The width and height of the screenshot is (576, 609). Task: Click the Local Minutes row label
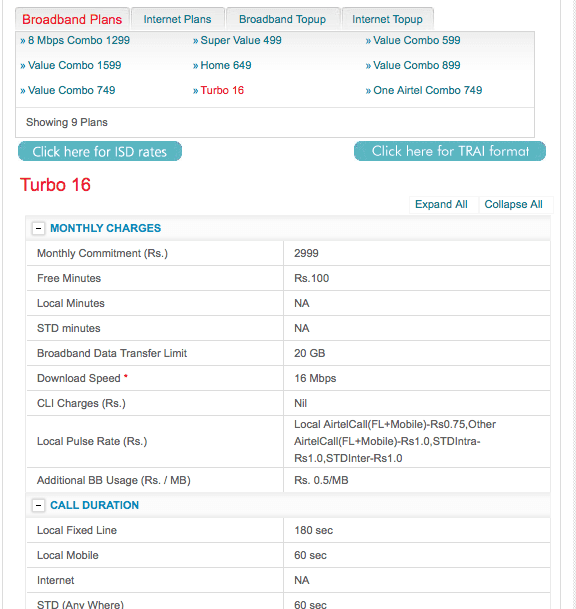(x=71, y=303)
